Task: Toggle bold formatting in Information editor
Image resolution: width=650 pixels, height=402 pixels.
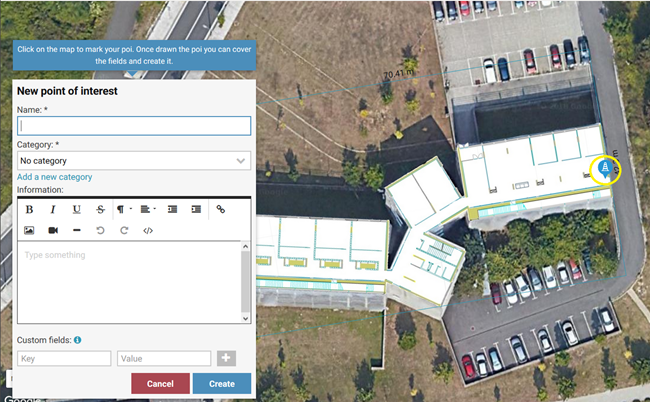Action: (29, 209)
